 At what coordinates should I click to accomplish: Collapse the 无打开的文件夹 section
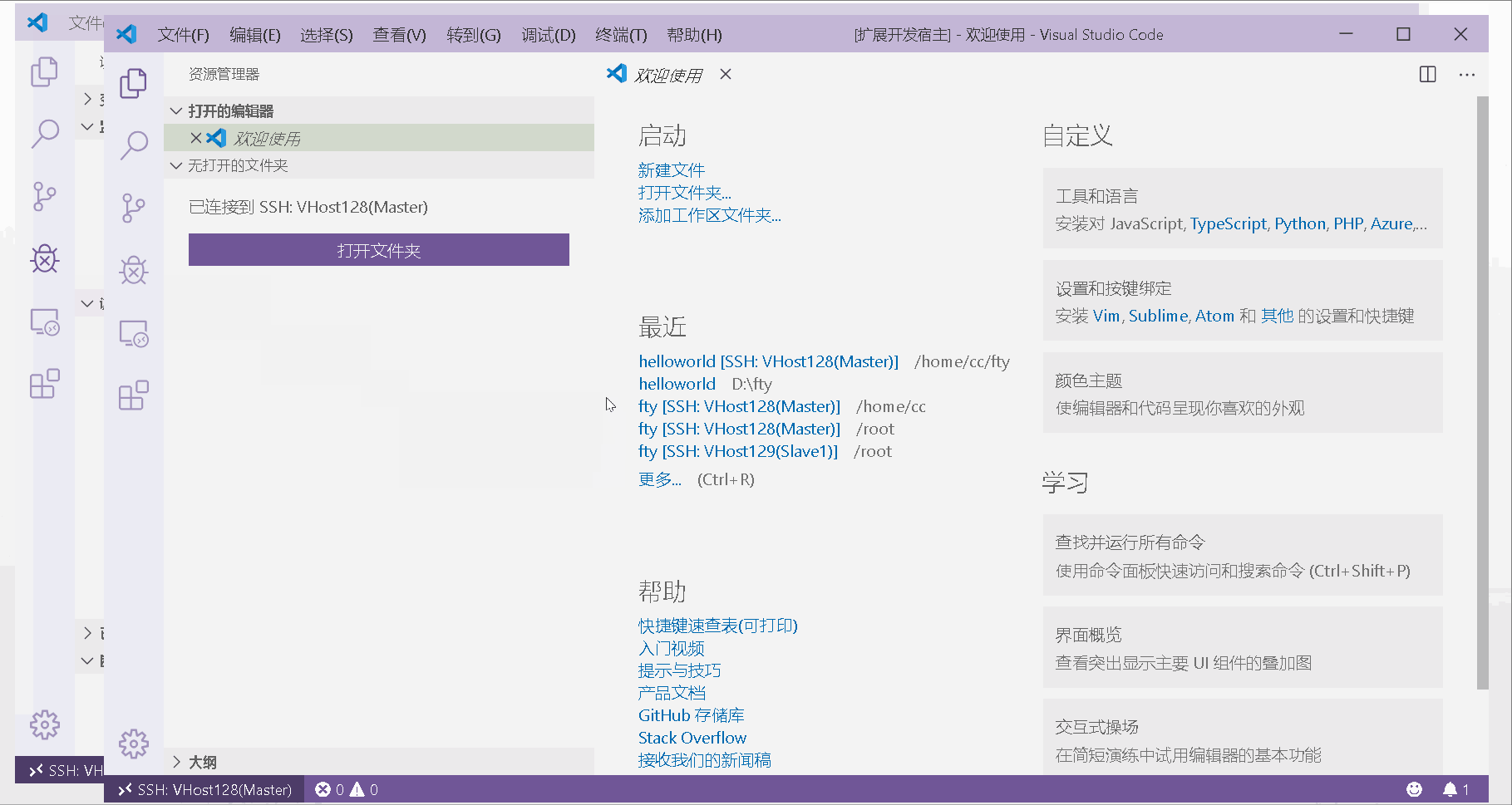379,165
